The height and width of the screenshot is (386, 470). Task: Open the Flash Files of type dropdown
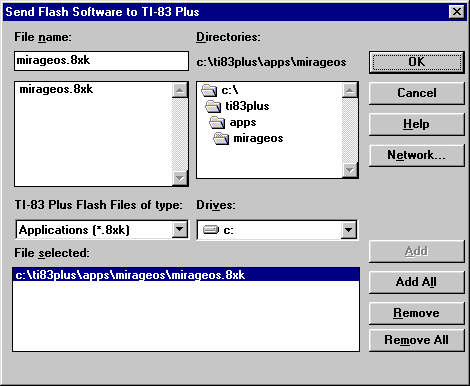[180, 229]
